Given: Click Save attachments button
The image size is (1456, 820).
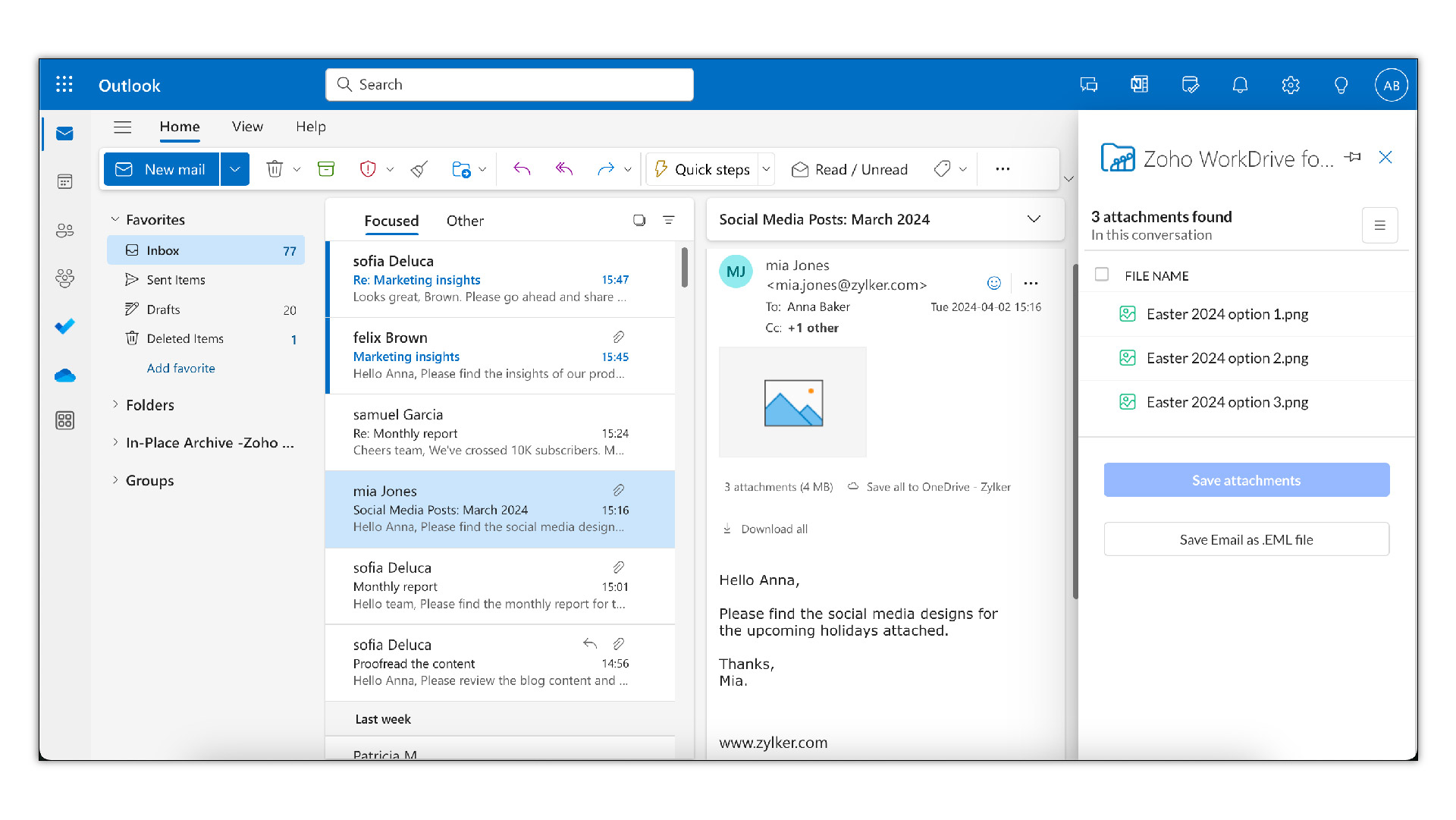Looking at the screenshot, I should click(x=1246, y=480).
